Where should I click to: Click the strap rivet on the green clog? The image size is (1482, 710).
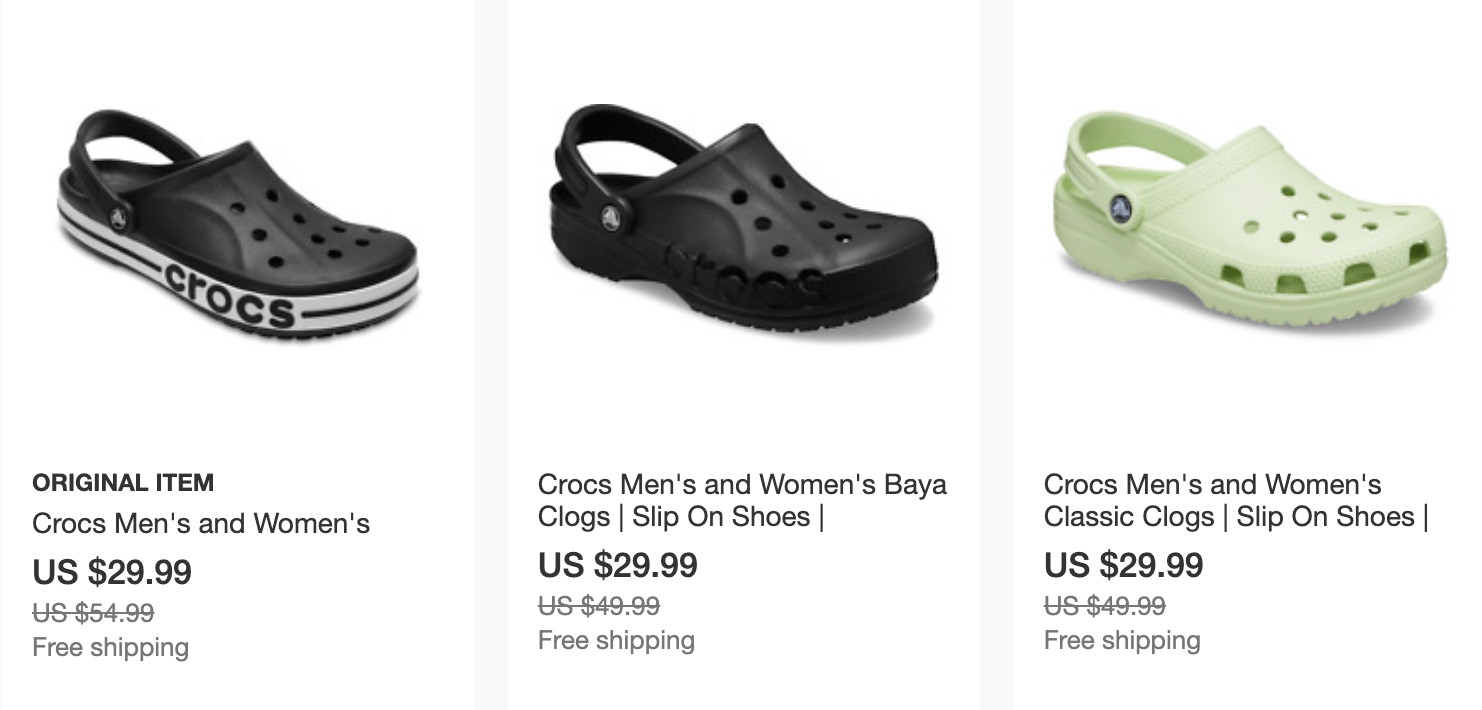coord(1122,208)
